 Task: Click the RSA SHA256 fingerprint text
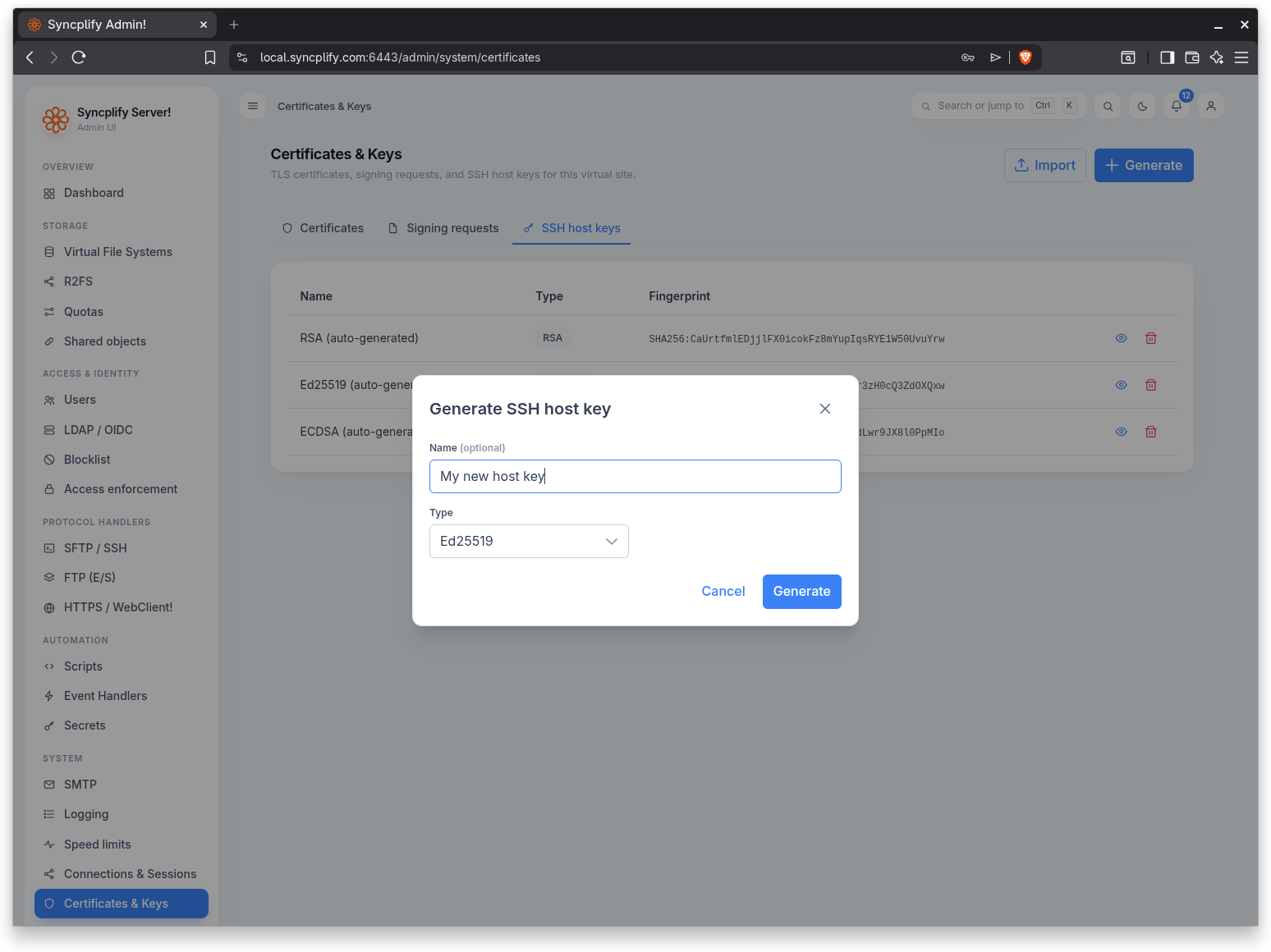796,339
